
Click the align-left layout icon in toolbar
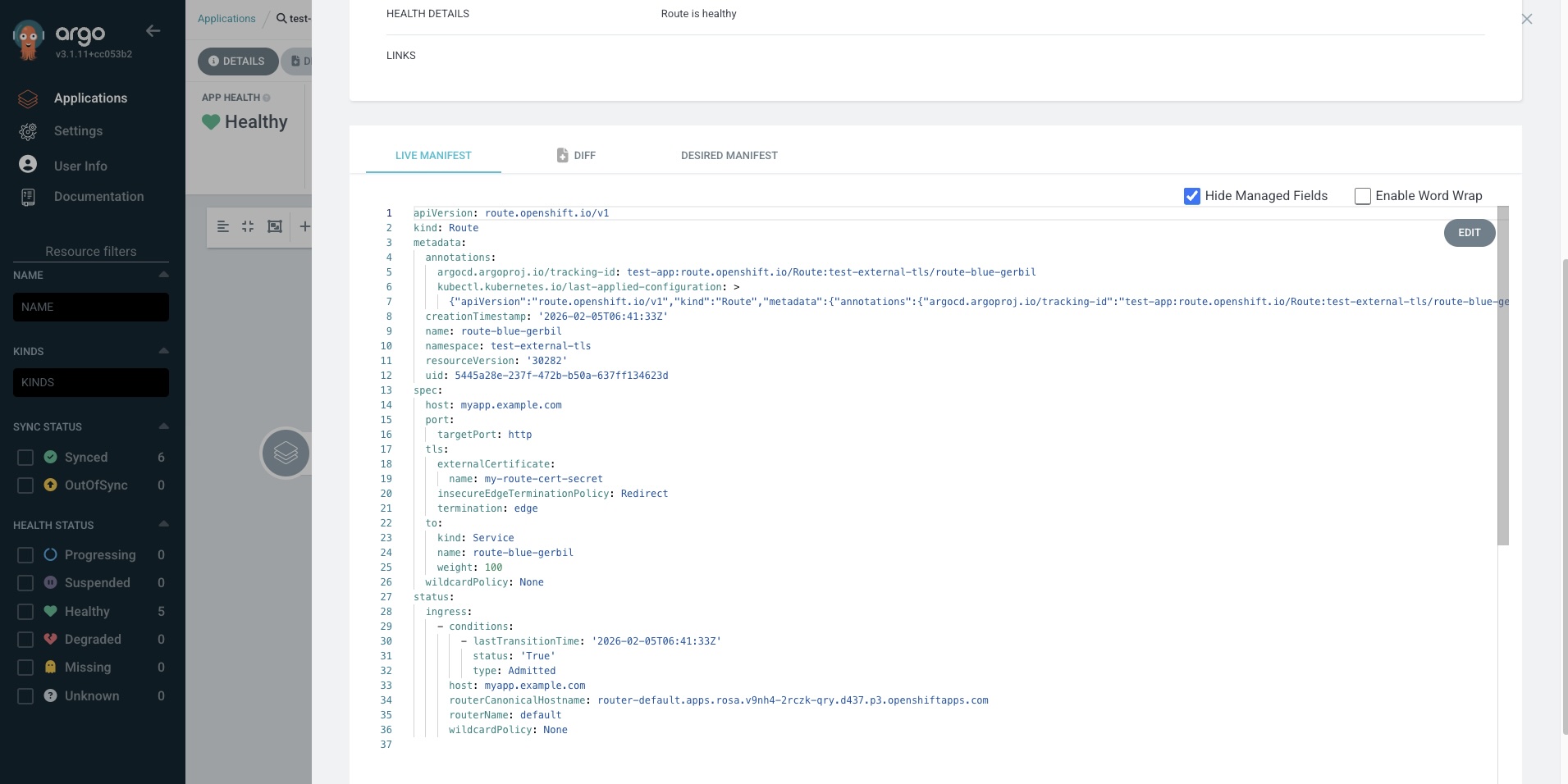(222, 226)
